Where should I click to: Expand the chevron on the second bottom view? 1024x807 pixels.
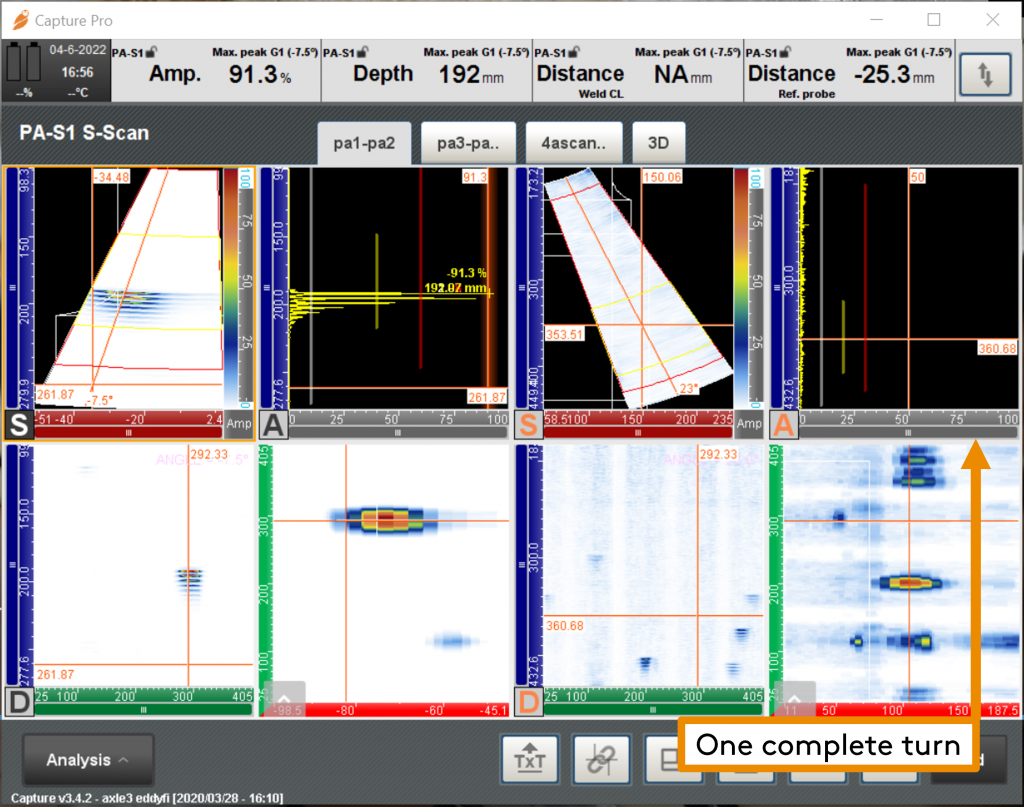284,697
